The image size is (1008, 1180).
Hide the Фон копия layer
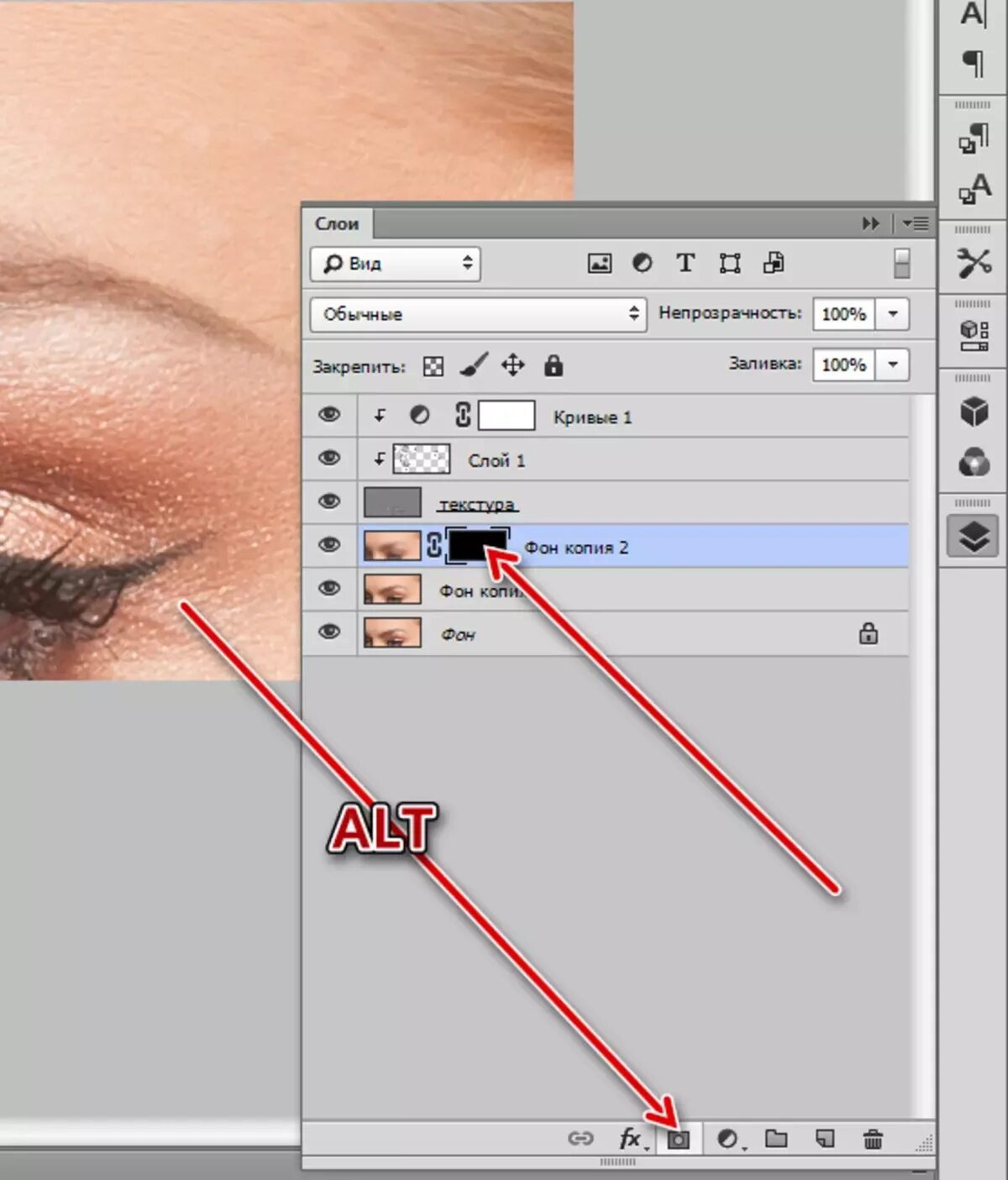click(x=329, y=589)
